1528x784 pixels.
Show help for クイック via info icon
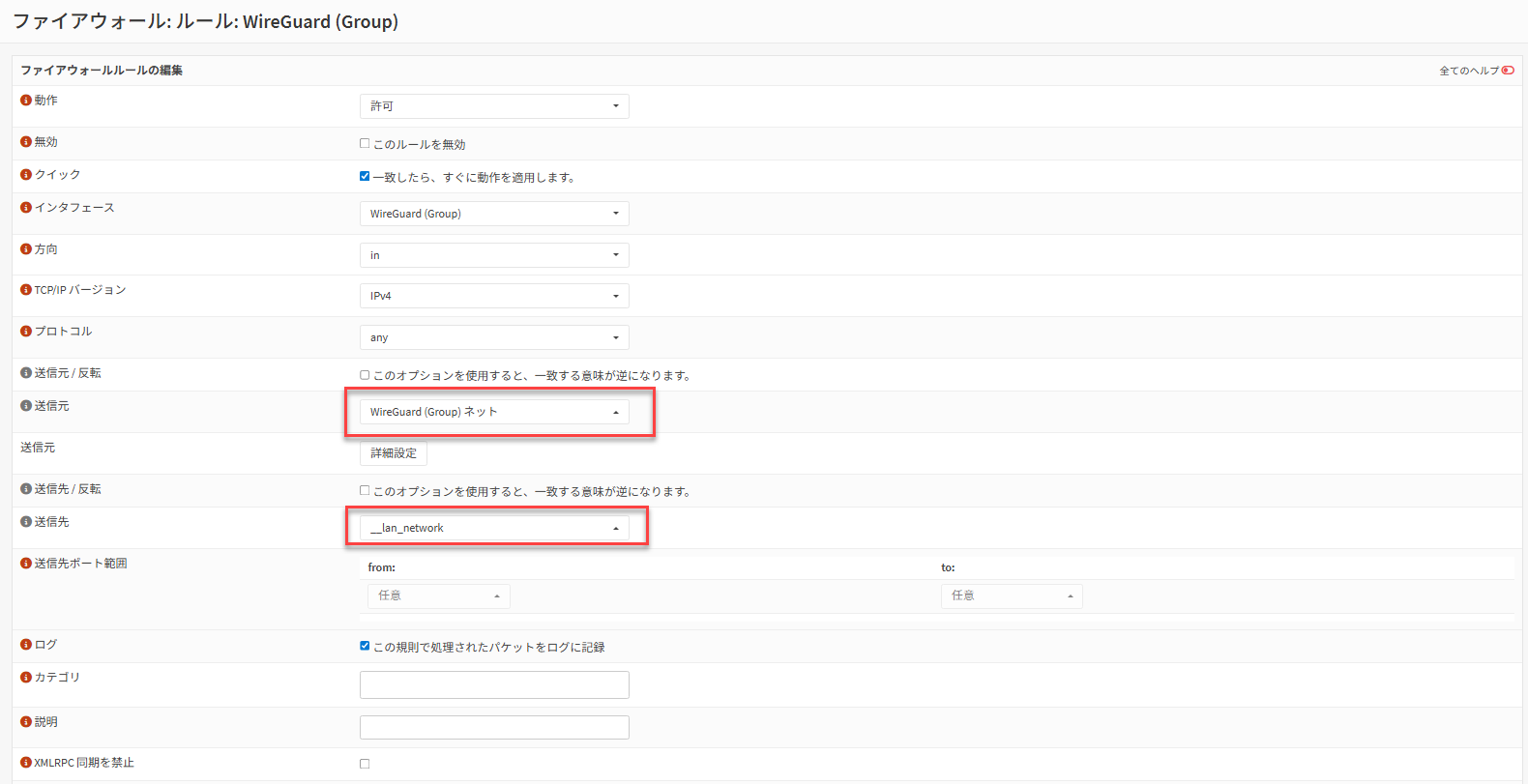coord(26,175)
